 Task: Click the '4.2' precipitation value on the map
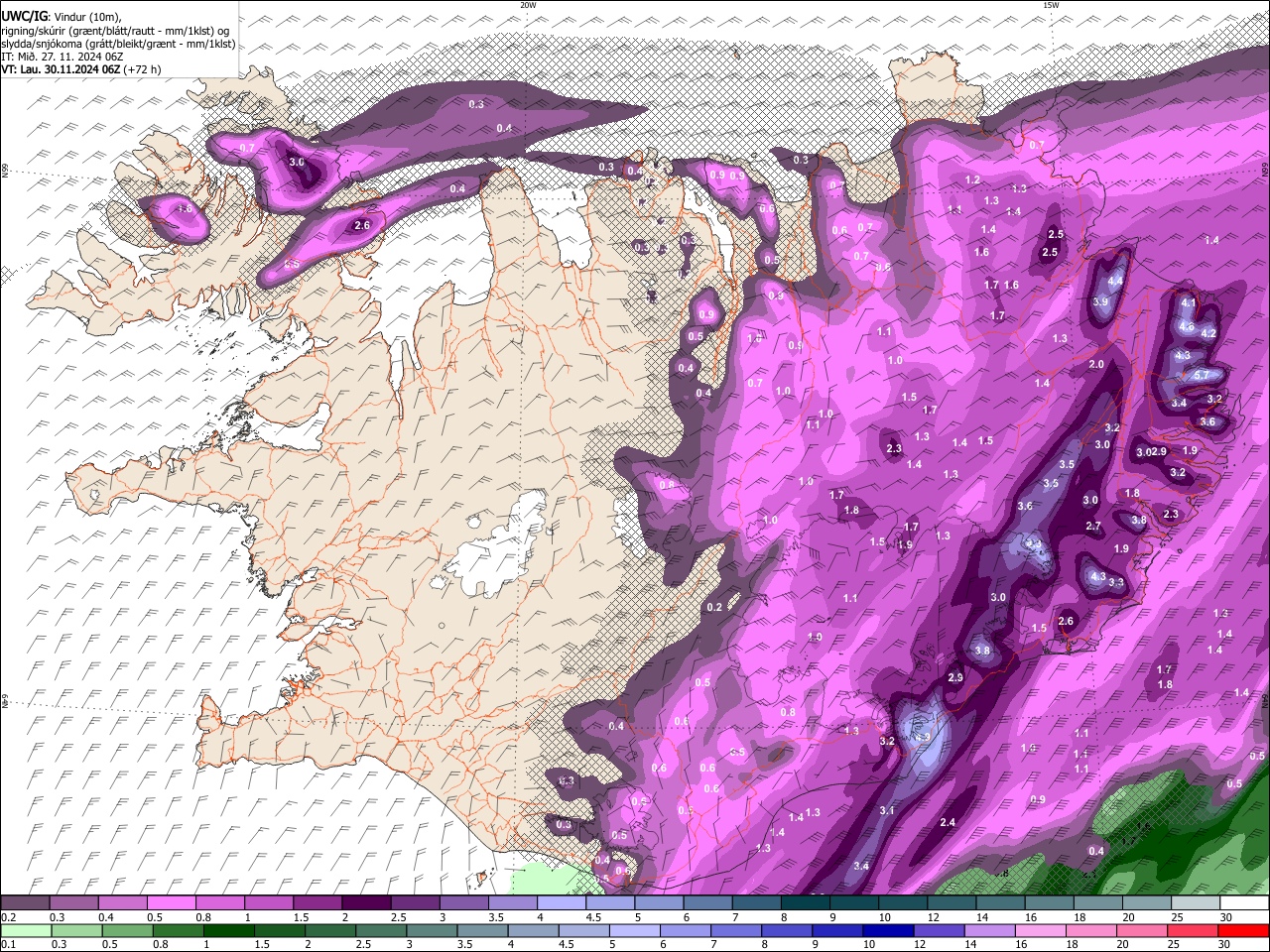pyautogui.click(x=1208, y=334)
